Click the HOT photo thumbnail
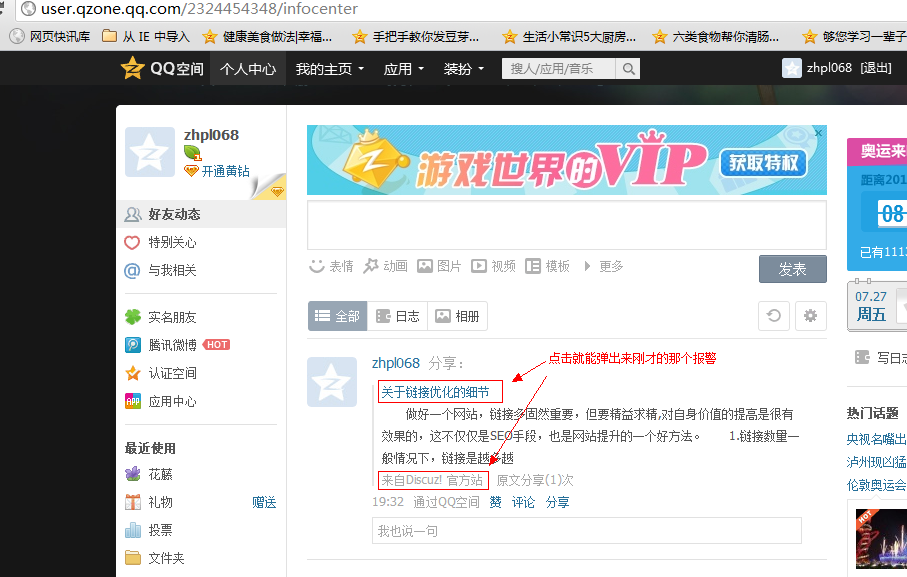 coord(881,539)
